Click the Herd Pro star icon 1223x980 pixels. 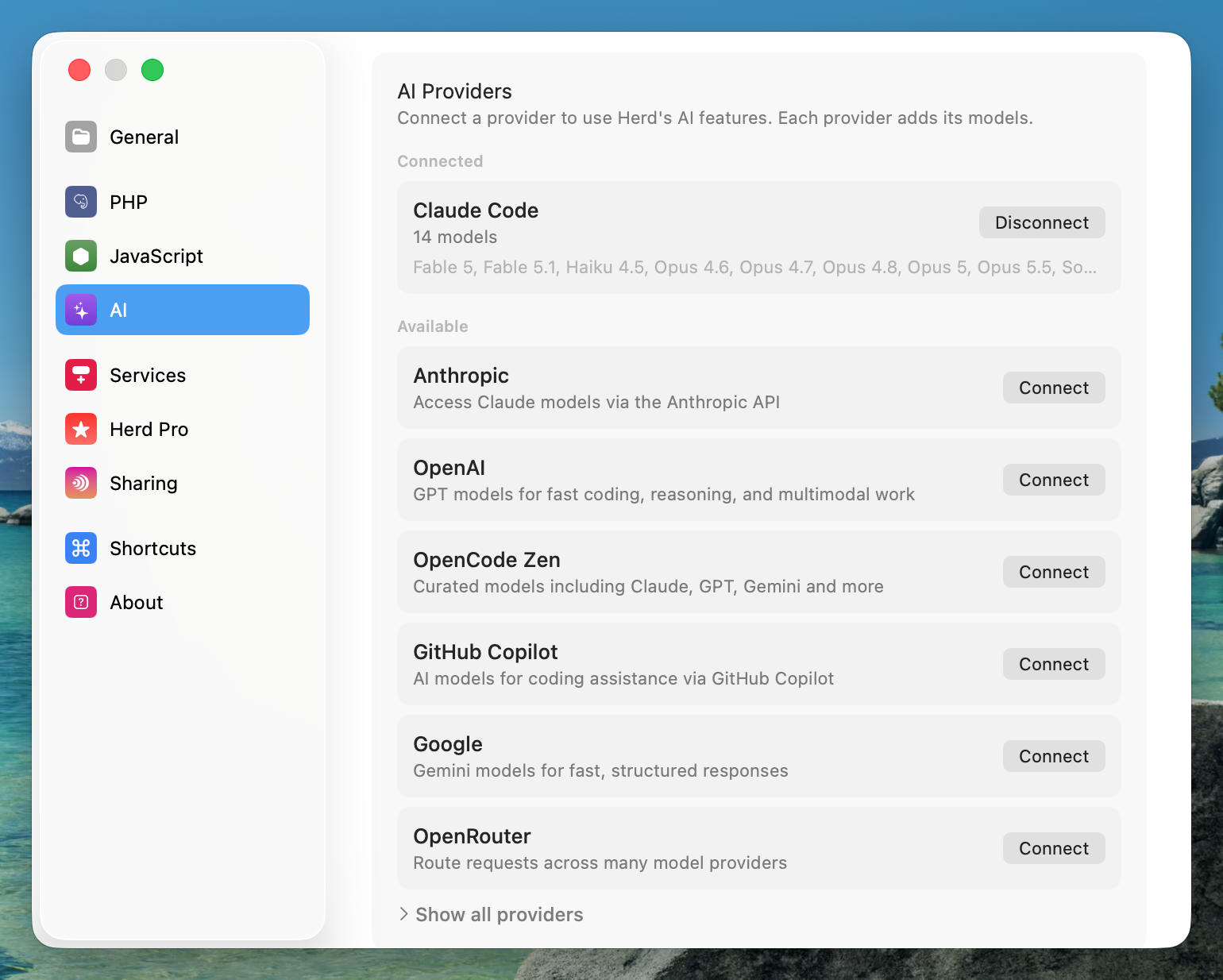(x=81, y=429)
